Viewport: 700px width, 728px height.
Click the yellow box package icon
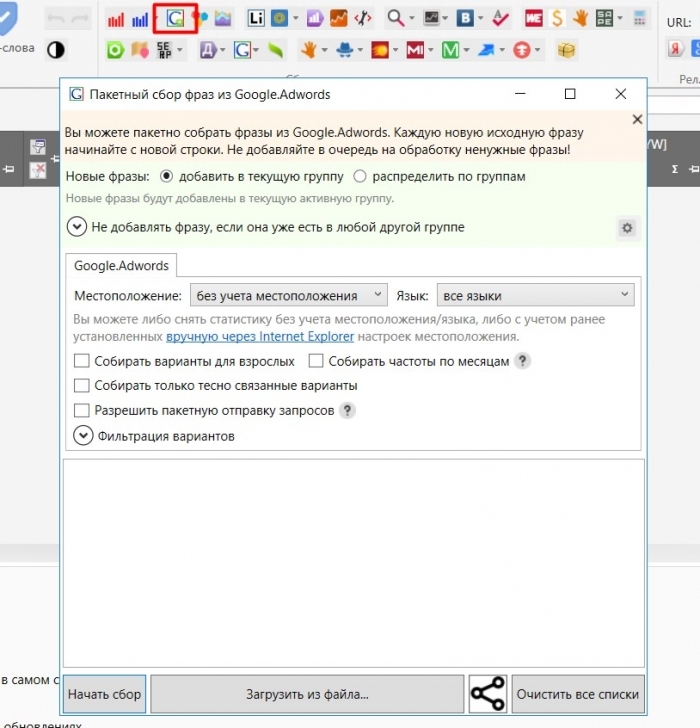[x=566, y=50]
